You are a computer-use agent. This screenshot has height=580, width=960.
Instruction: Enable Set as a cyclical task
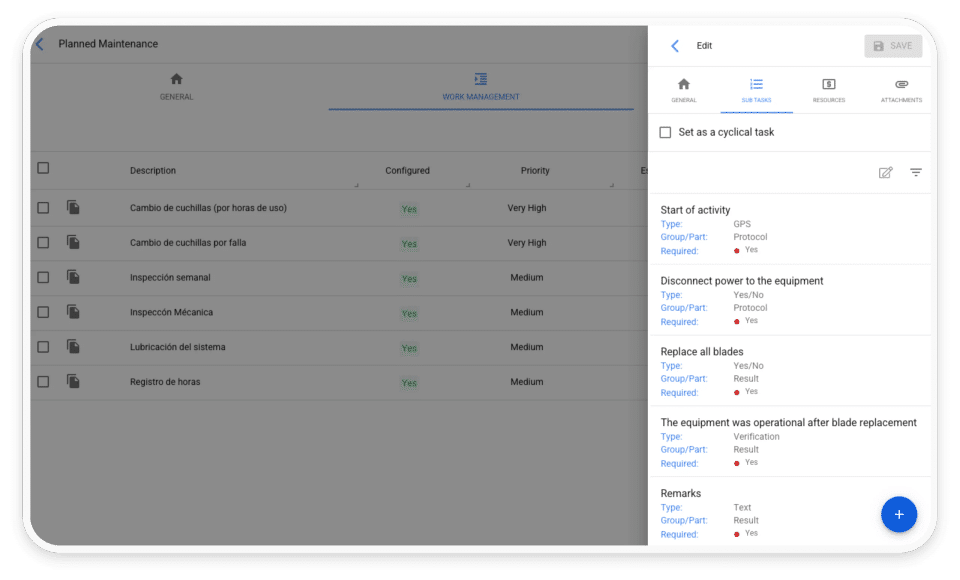666,132
